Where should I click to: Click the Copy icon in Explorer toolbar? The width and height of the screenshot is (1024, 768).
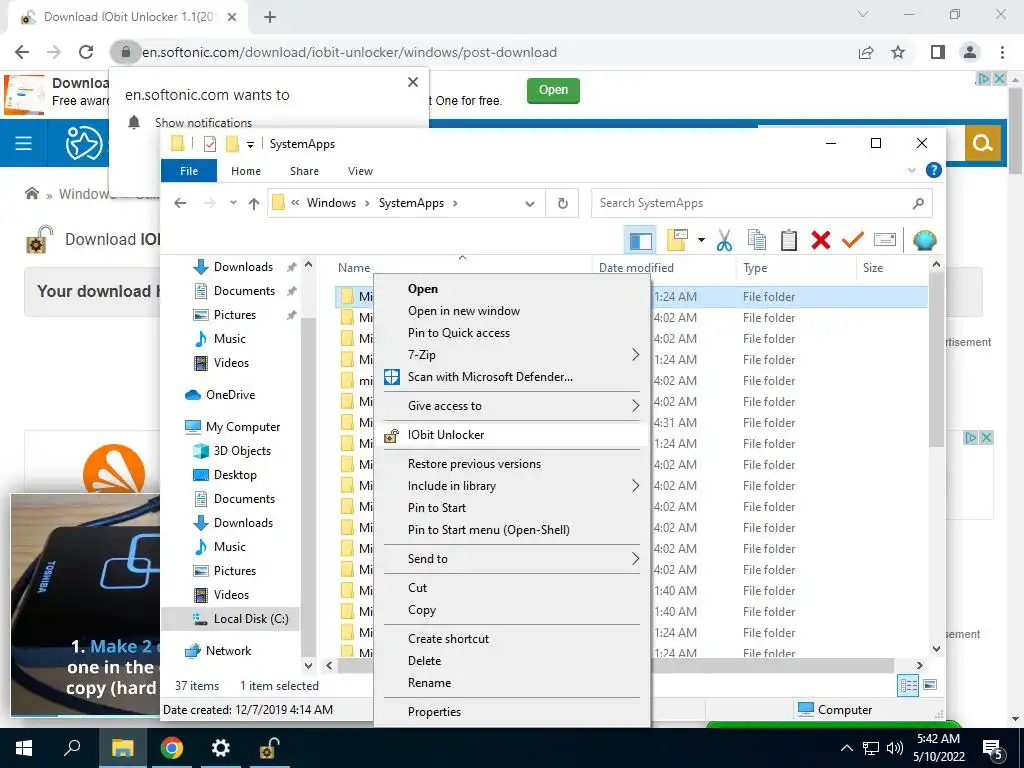click(x=756, y=240)
